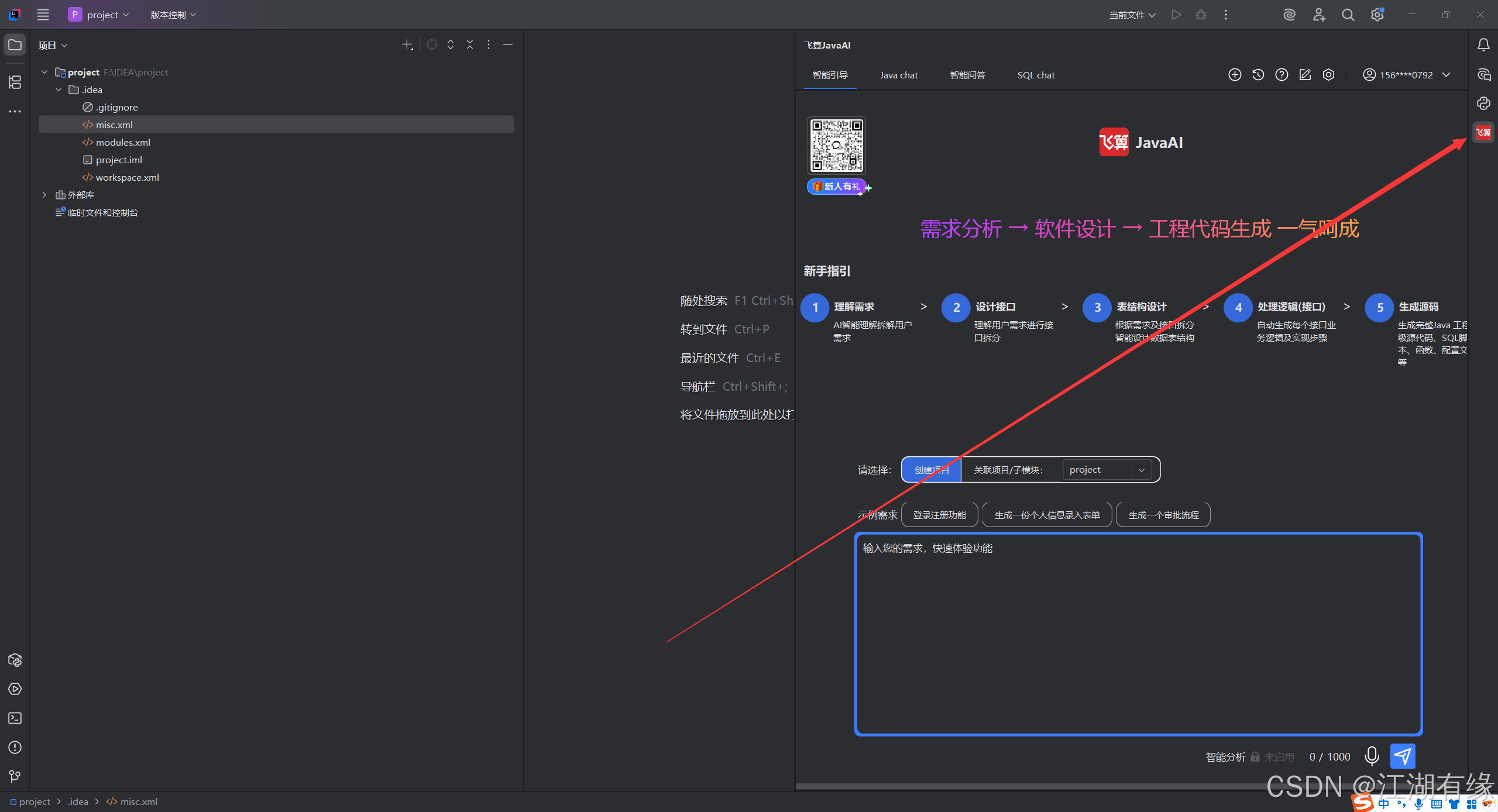The height and width of the screenshot is (812, 1498).
Task: Open Code With Me add-user icon
Action: (x=1319, y=15)
